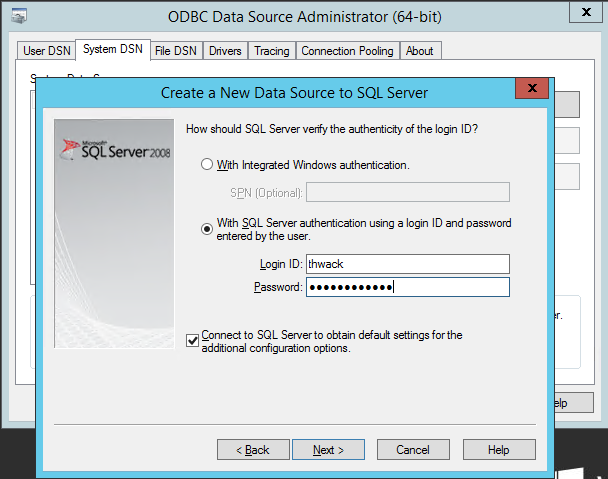
Task: Open the Connection Pooling tab
Action: point(347,51)
